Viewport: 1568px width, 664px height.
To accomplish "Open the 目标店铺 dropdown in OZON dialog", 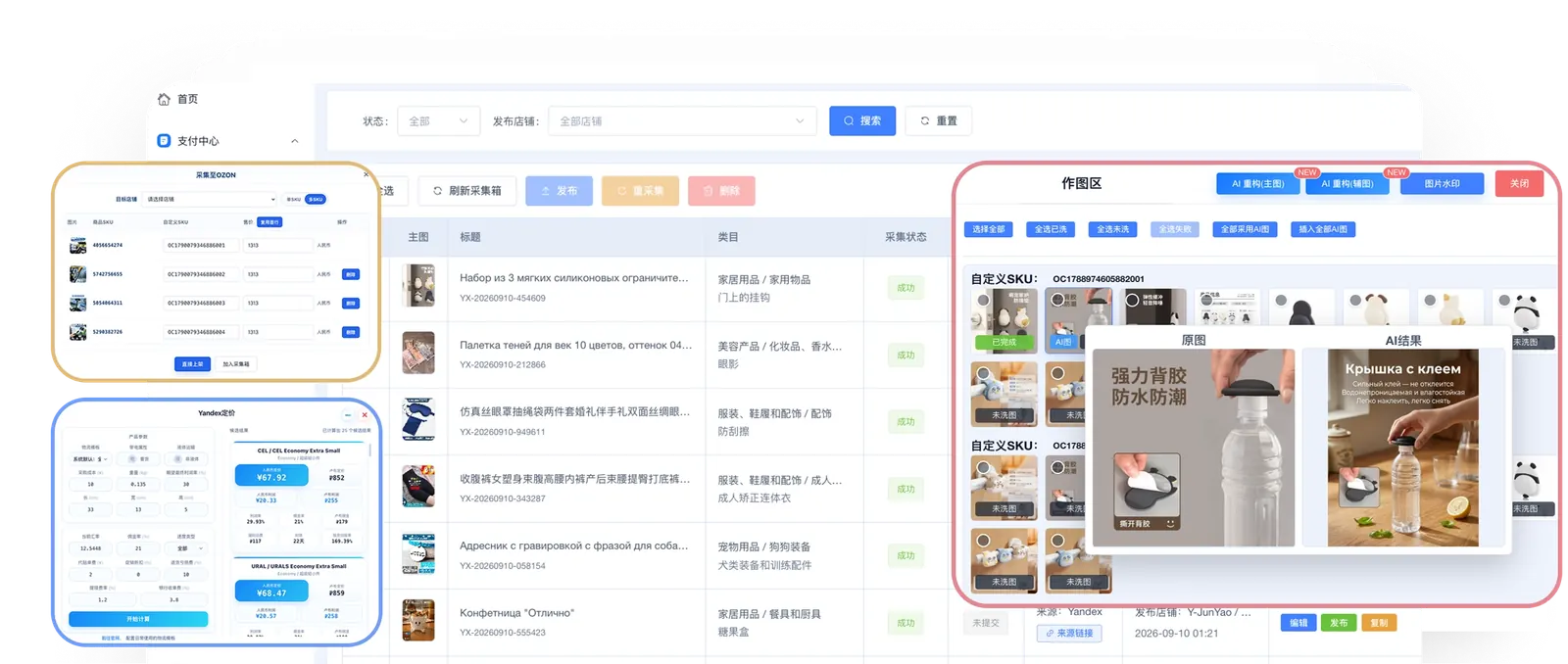I will 211,199.
